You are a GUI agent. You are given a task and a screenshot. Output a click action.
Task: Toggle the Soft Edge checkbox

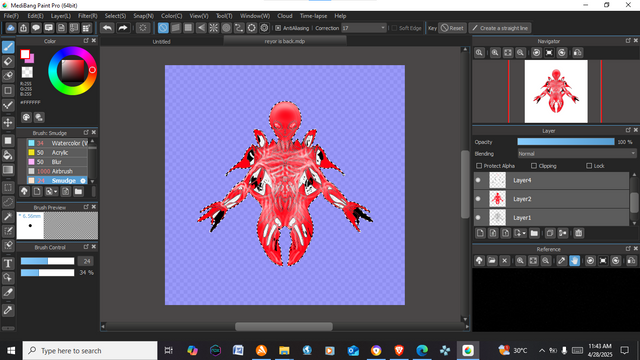[394, 28]
